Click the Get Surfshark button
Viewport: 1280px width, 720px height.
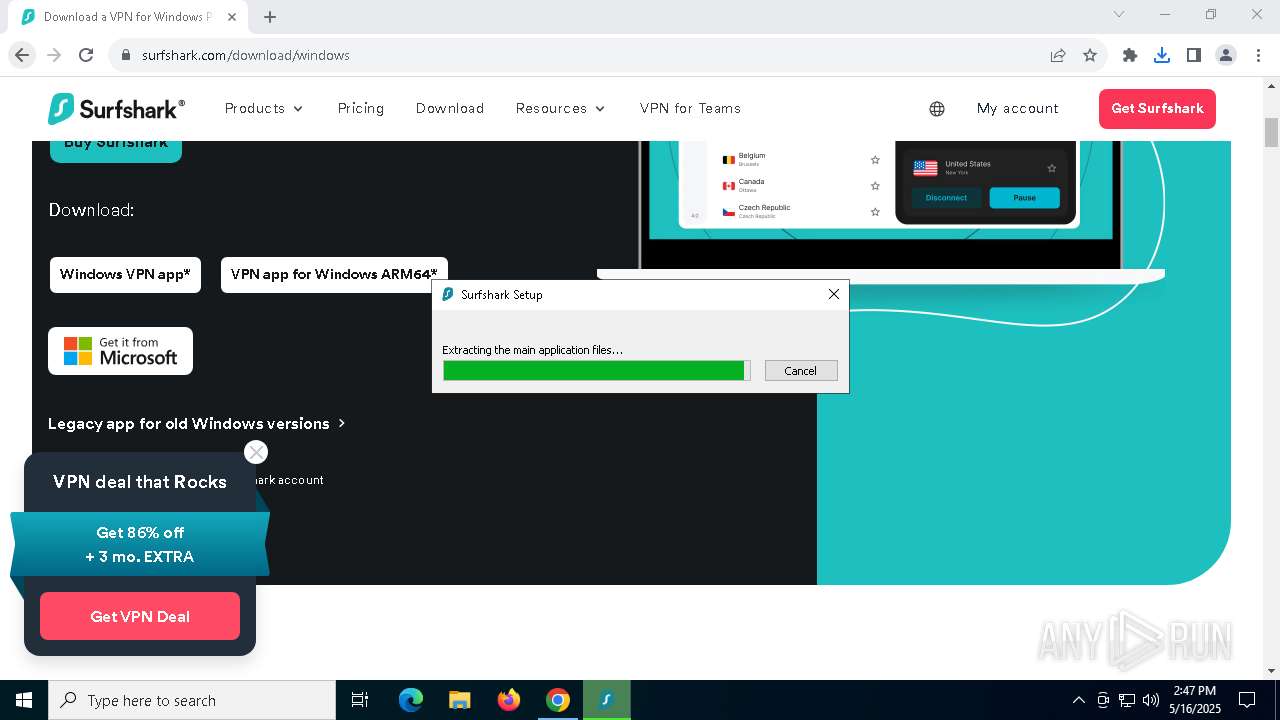(1157, 108)
